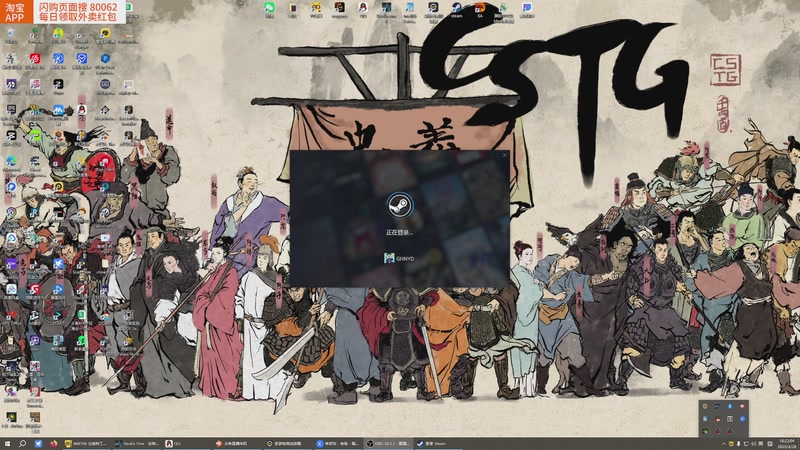Click the 正在登录 status text

coord(399,232)
